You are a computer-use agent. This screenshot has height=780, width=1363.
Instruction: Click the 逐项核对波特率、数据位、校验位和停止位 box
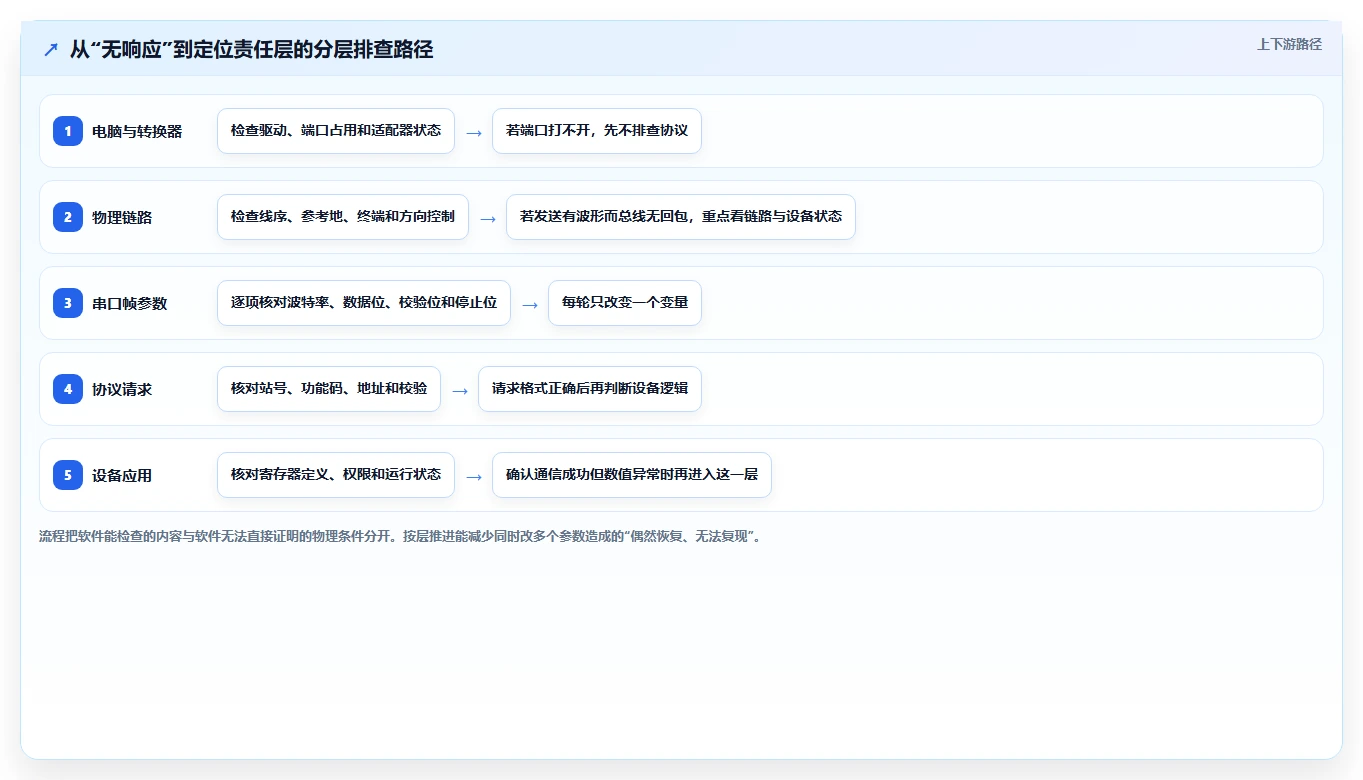[x=364, y=303]
